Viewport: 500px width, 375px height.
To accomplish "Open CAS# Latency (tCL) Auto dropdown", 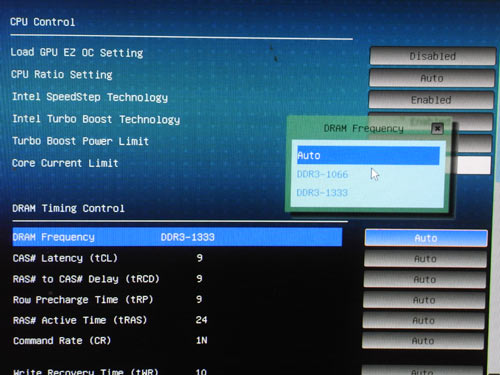I will click(425, 259).
